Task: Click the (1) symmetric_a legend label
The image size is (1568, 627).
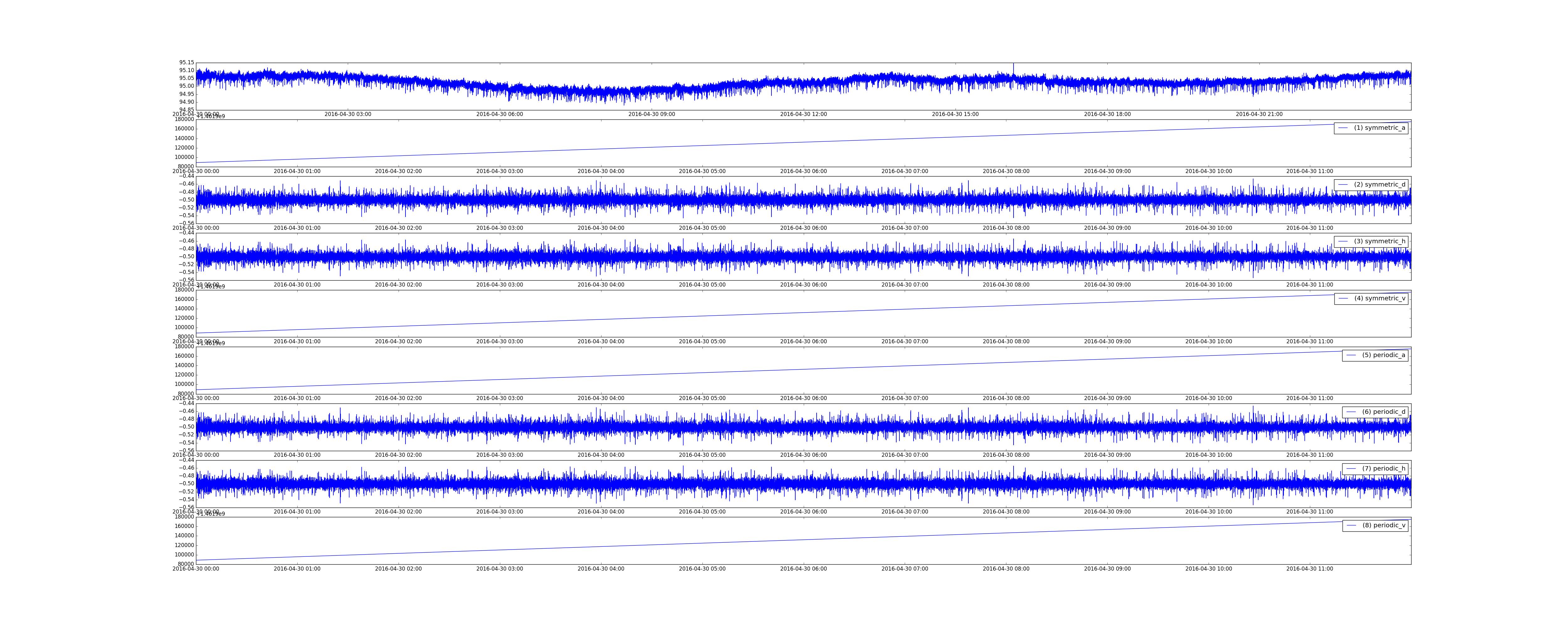Action: pyautogui.click(x=1379, y=128)
